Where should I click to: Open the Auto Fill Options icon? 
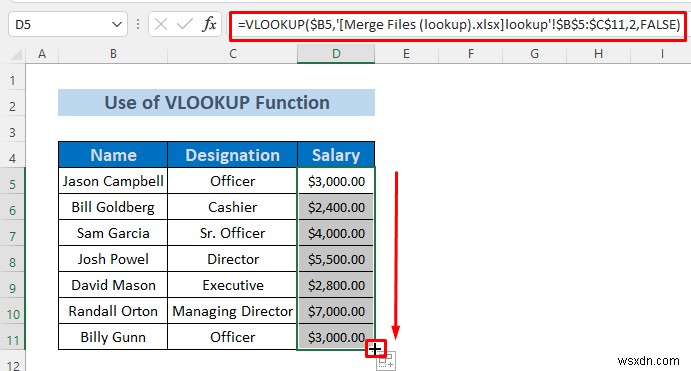386,361
